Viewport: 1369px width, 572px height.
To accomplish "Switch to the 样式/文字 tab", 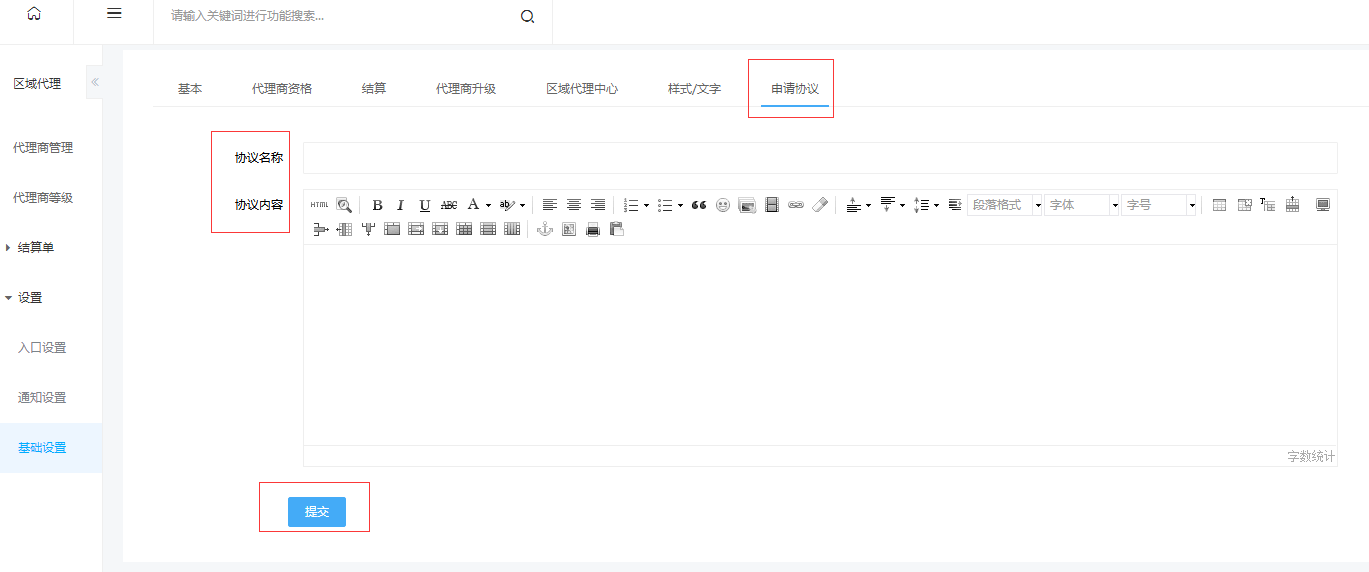I will pyautogui.click(x=694, y=88).
